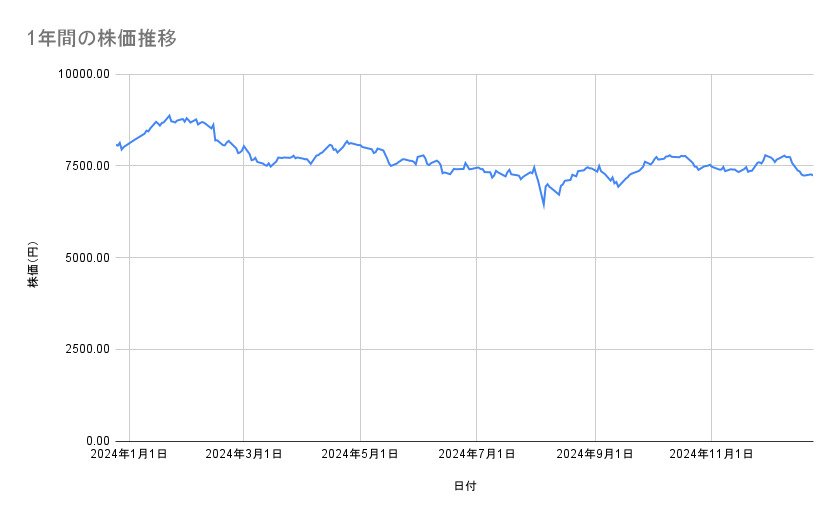
Task: Click the highest peak of the price line
Action: 169,115
